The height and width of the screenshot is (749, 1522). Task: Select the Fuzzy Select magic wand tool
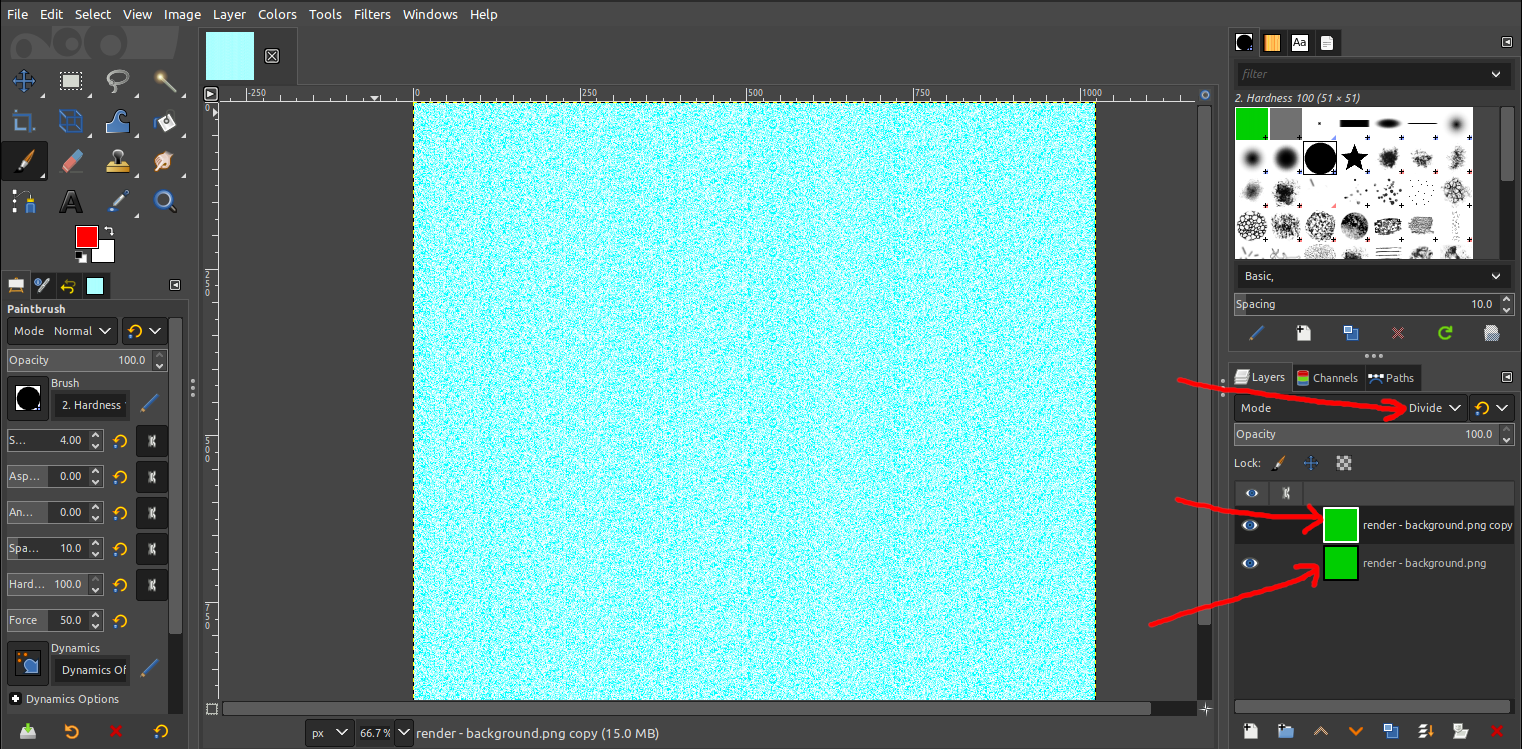click(x=165, y=81)
